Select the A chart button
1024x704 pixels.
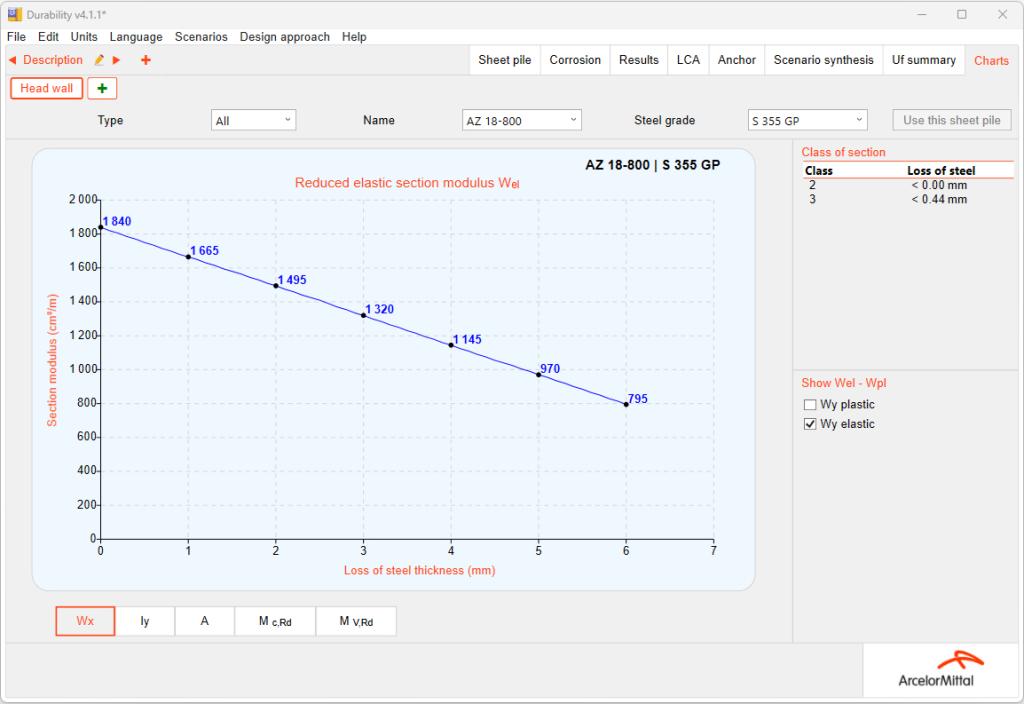204,621
